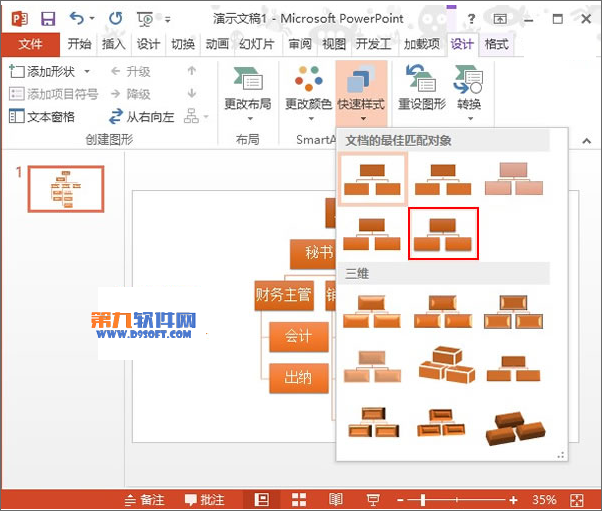
Task: Promote the shape with 升级
Action: [131, 71]
